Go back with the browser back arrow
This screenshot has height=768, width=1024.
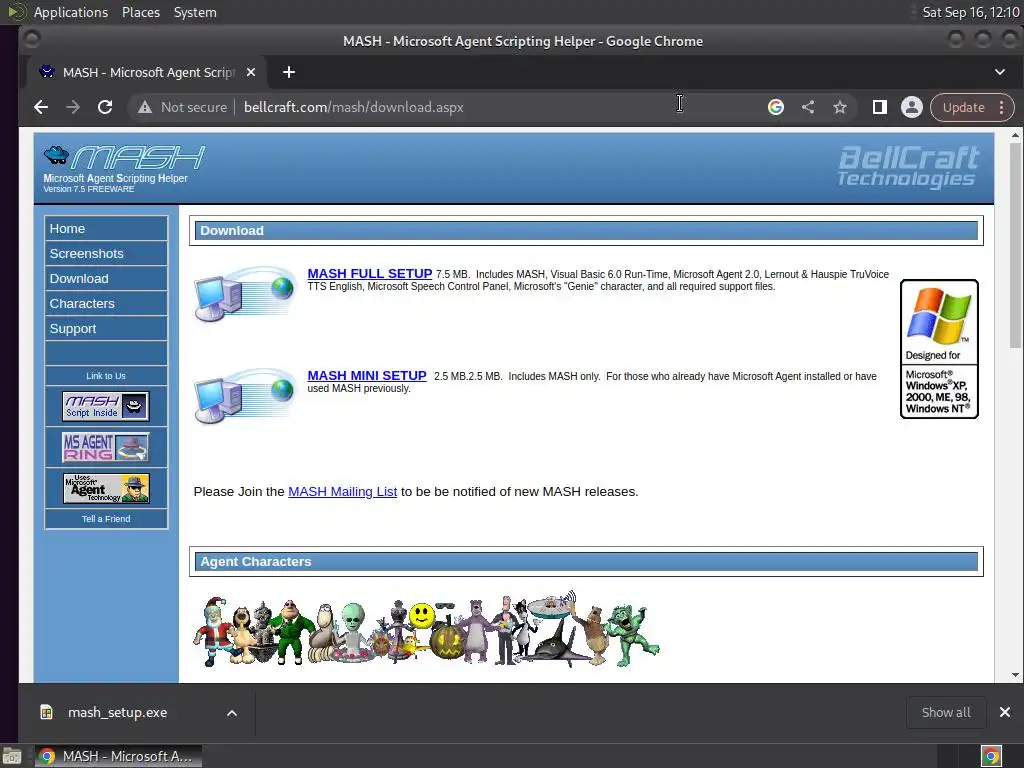point(41,107)
